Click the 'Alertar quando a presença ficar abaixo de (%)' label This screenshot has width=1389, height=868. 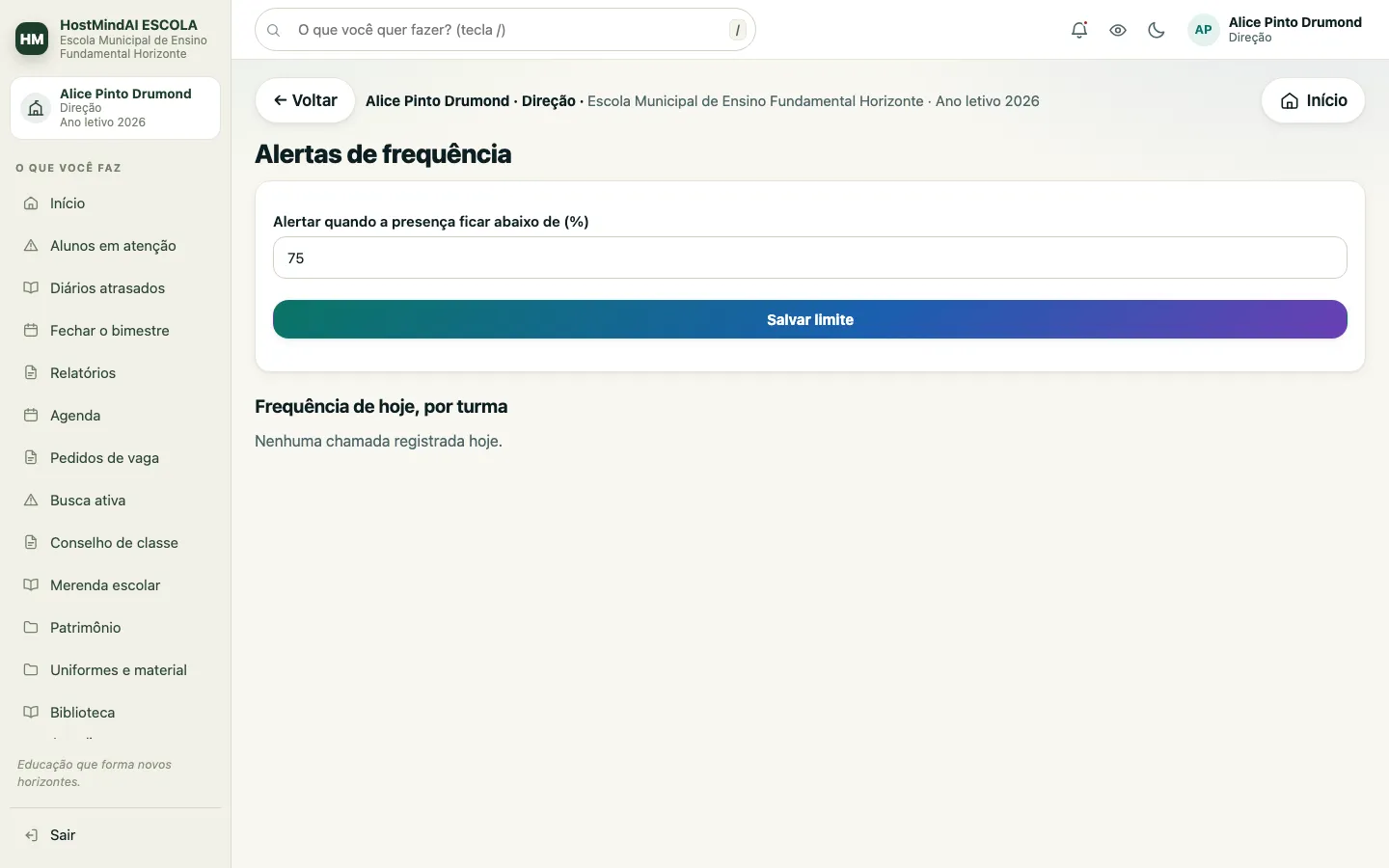tap(431, 222)
